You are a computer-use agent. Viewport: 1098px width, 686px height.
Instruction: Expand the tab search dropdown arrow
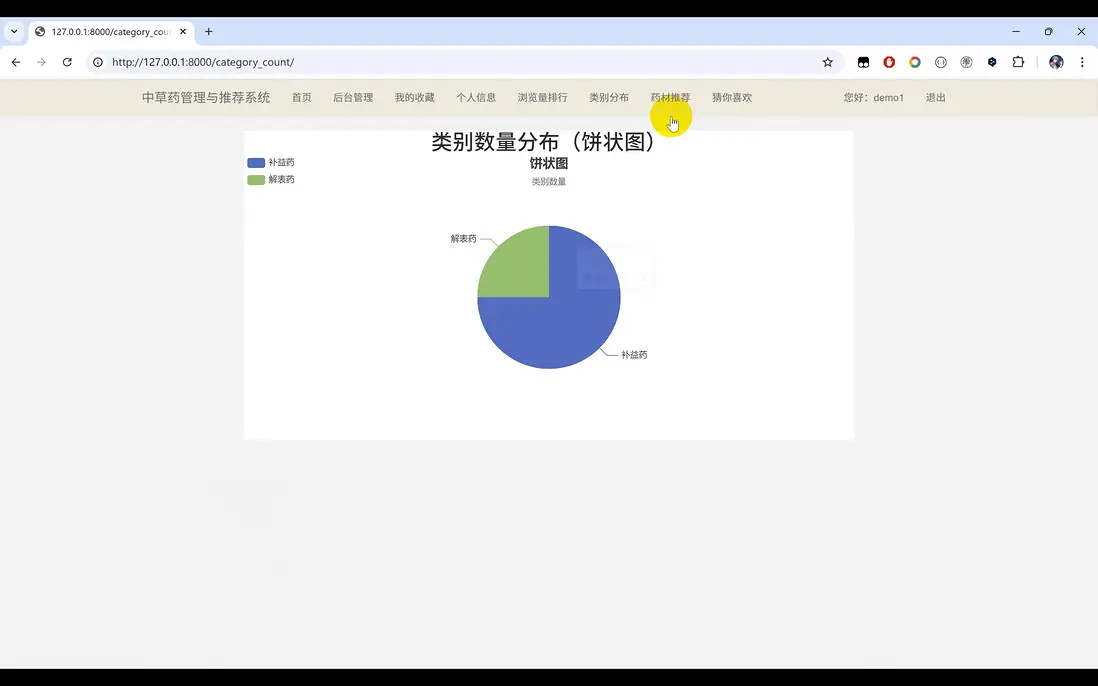(x=14, y=32)
